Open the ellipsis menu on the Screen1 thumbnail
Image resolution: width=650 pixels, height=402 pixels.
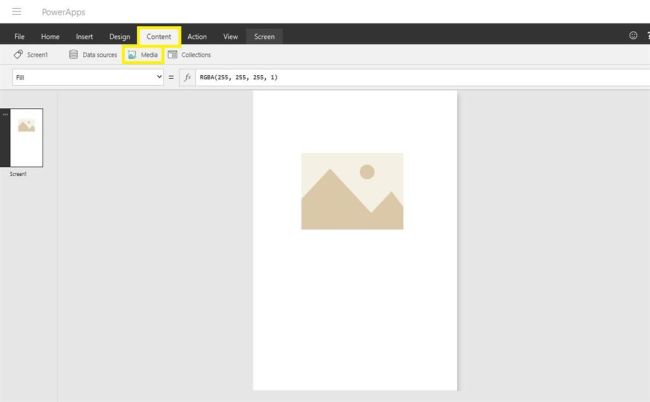tap(5, 114)
